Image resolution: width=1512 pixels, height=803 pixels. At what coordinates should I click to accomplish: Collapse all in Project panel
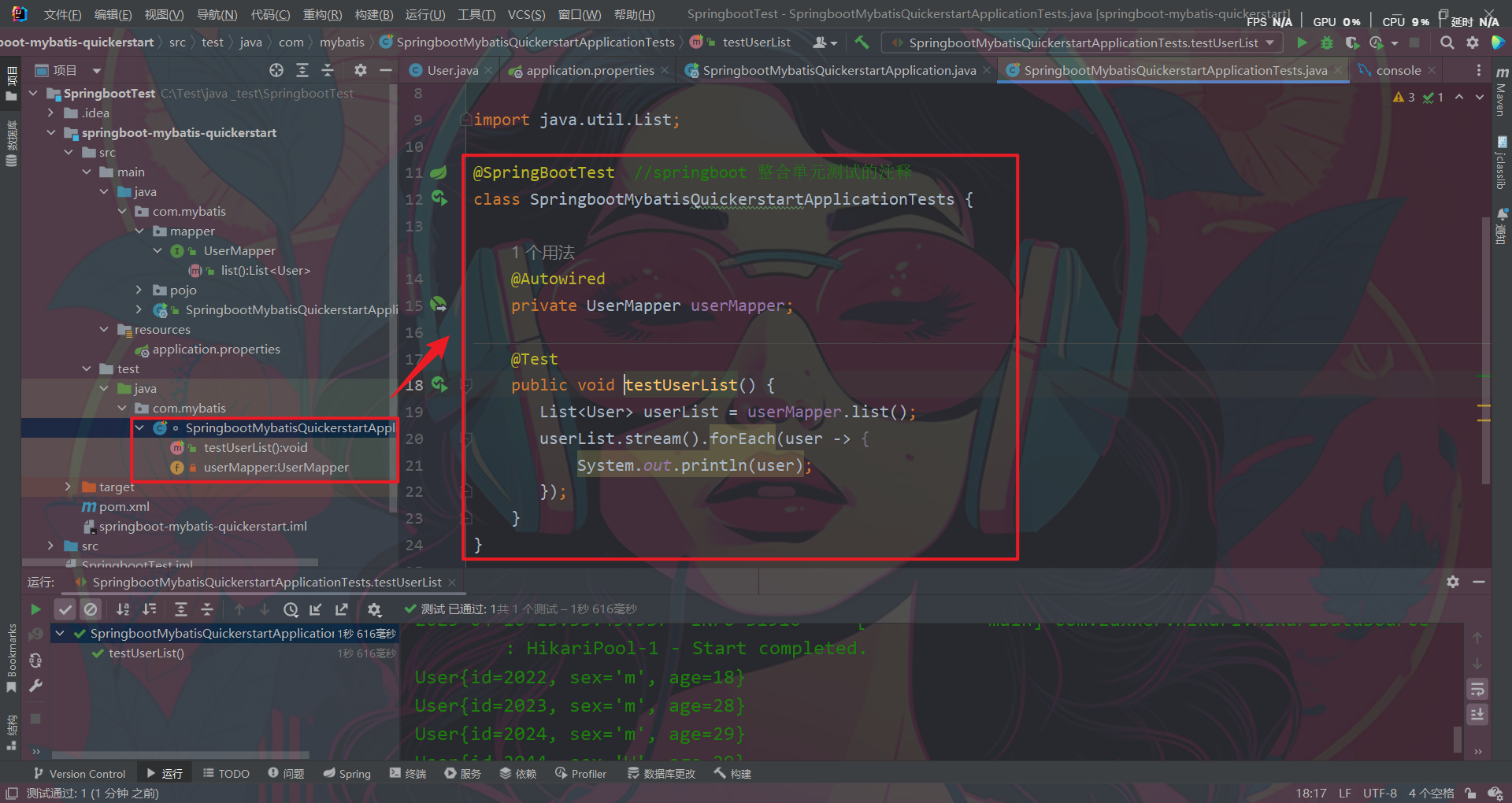[328, 70]
